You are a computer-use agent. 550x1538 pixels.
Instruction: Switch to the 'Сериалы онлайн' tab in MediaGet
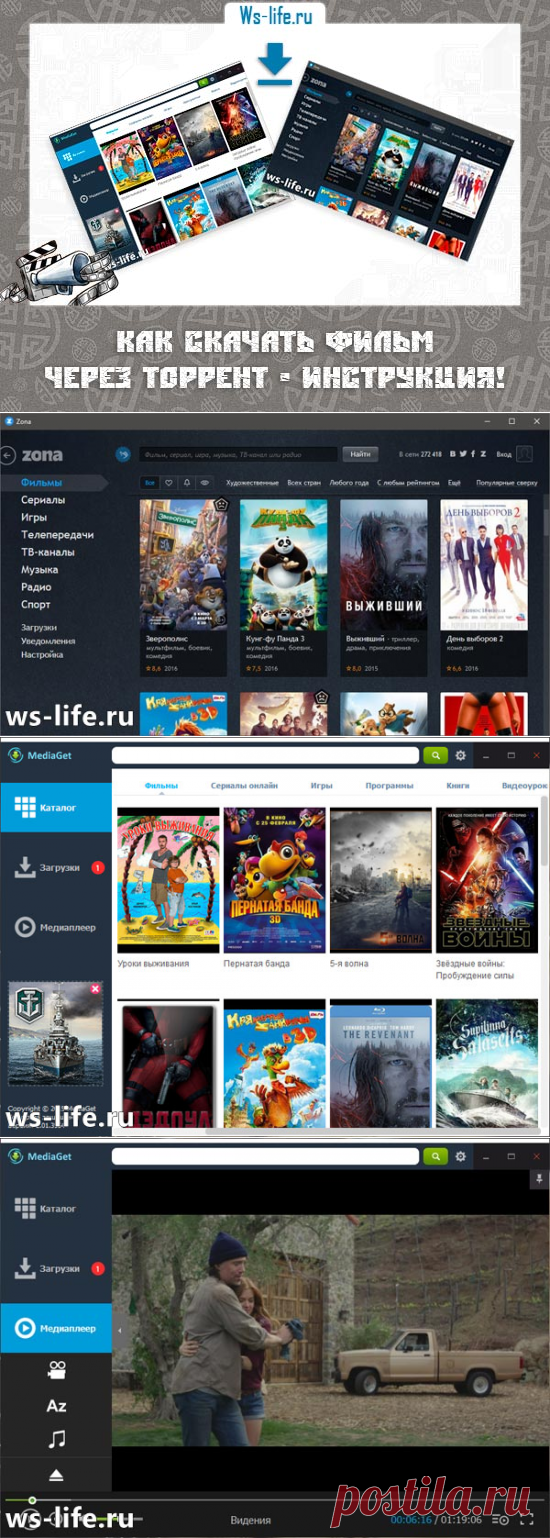pos(244,786)
